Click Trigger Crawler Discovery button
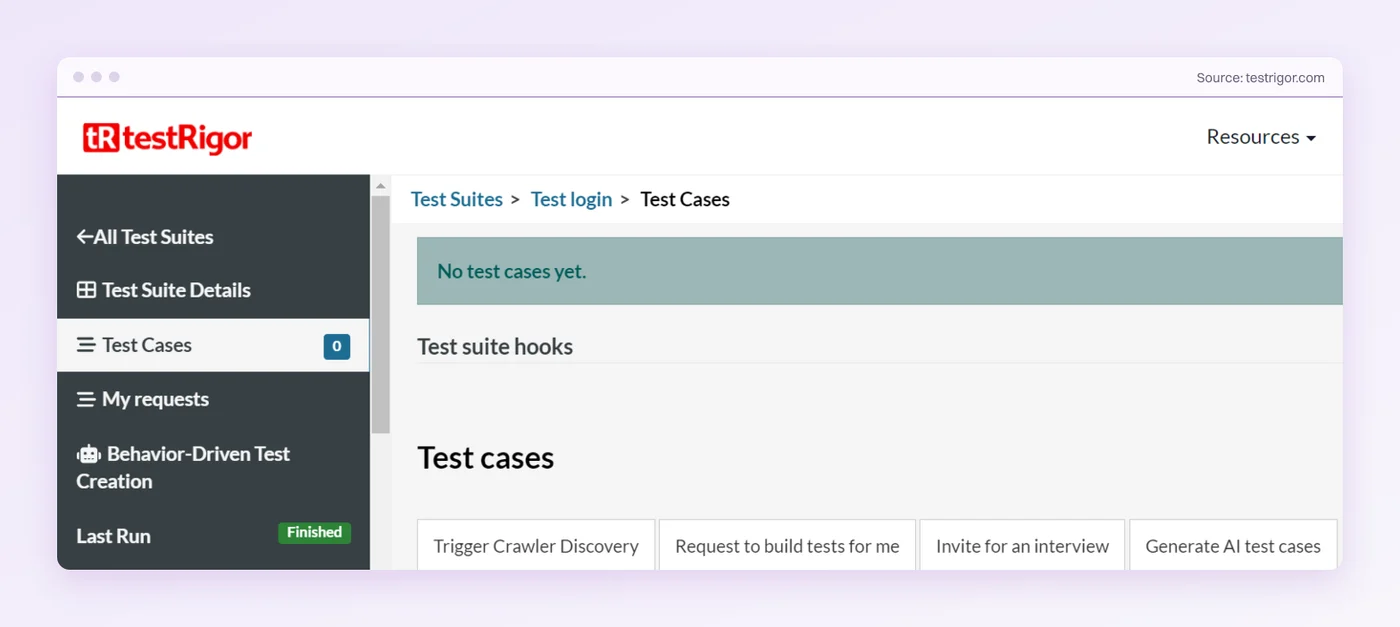 click(x=536, y=545)
